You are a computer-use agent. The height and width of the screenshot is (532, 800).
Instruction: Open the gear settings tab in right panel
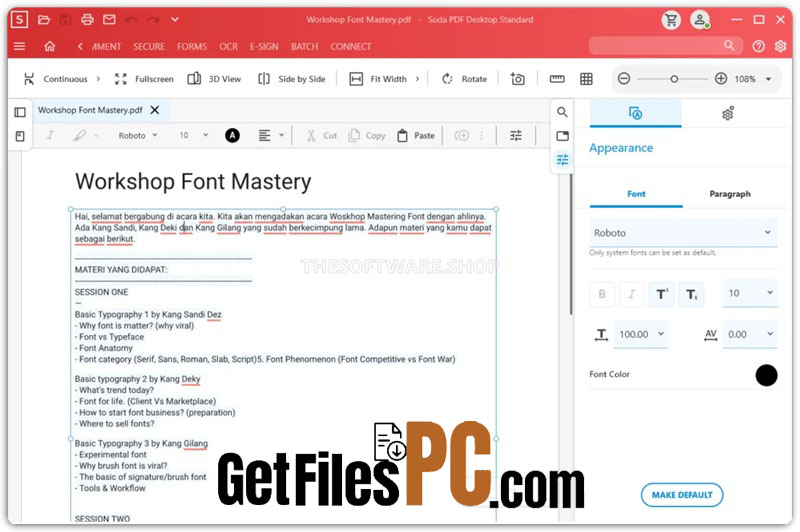728,113
